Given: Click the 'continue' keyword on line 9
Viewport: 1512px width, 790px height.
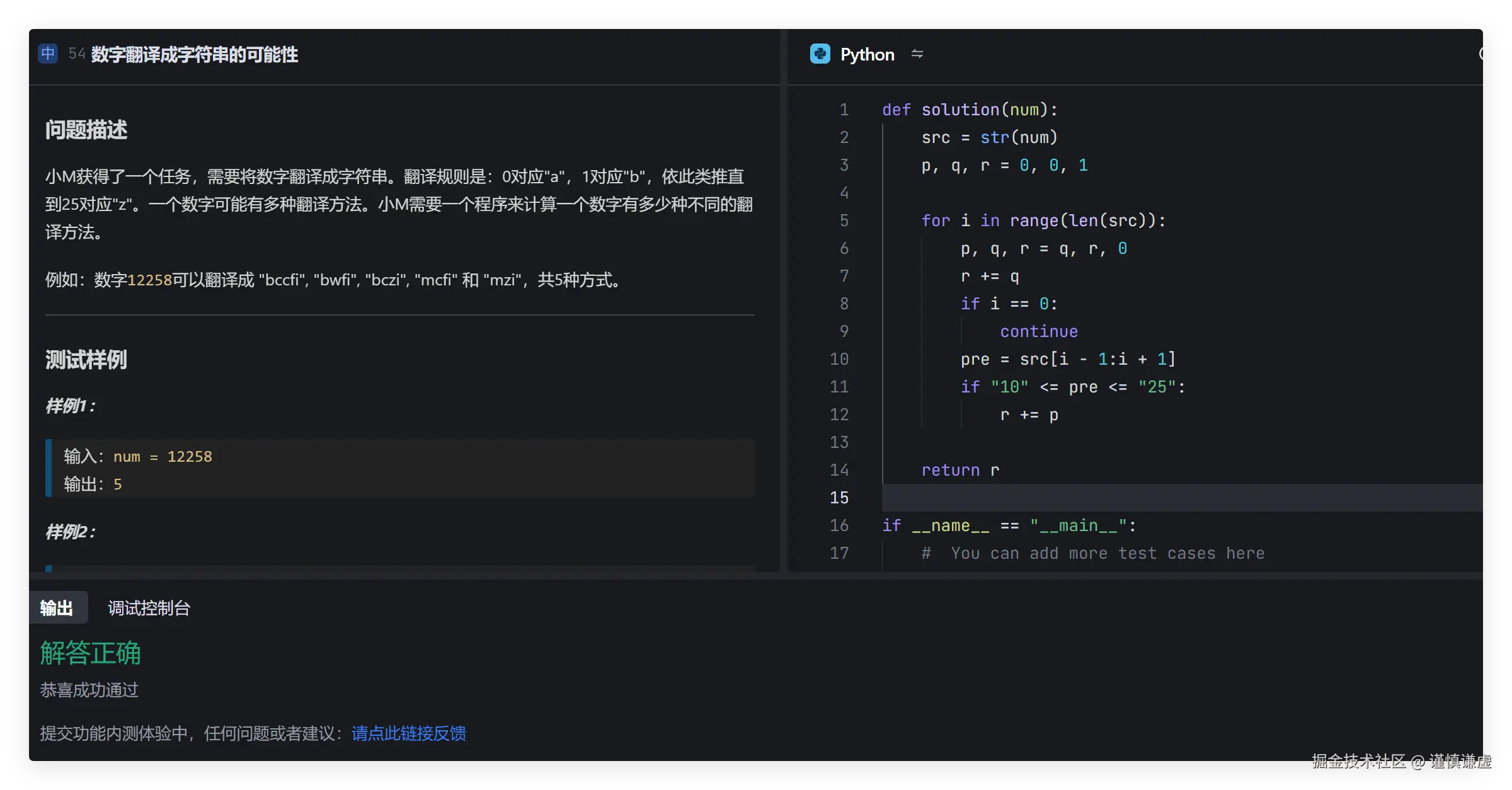Looking at the screenshot, I should coord(1038,331).
